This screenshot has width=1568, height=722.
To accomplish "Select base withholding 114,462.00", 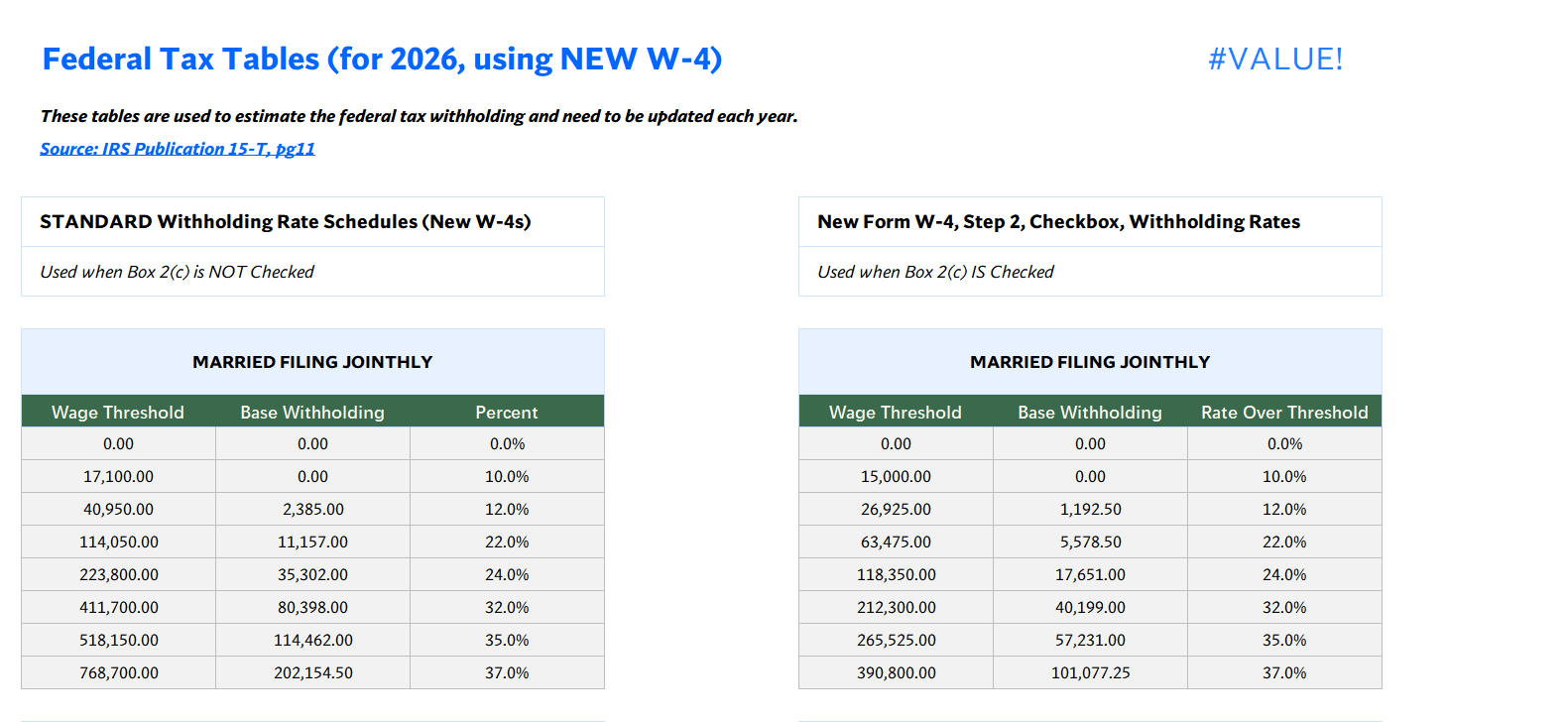I will click(x=313, y=640).
